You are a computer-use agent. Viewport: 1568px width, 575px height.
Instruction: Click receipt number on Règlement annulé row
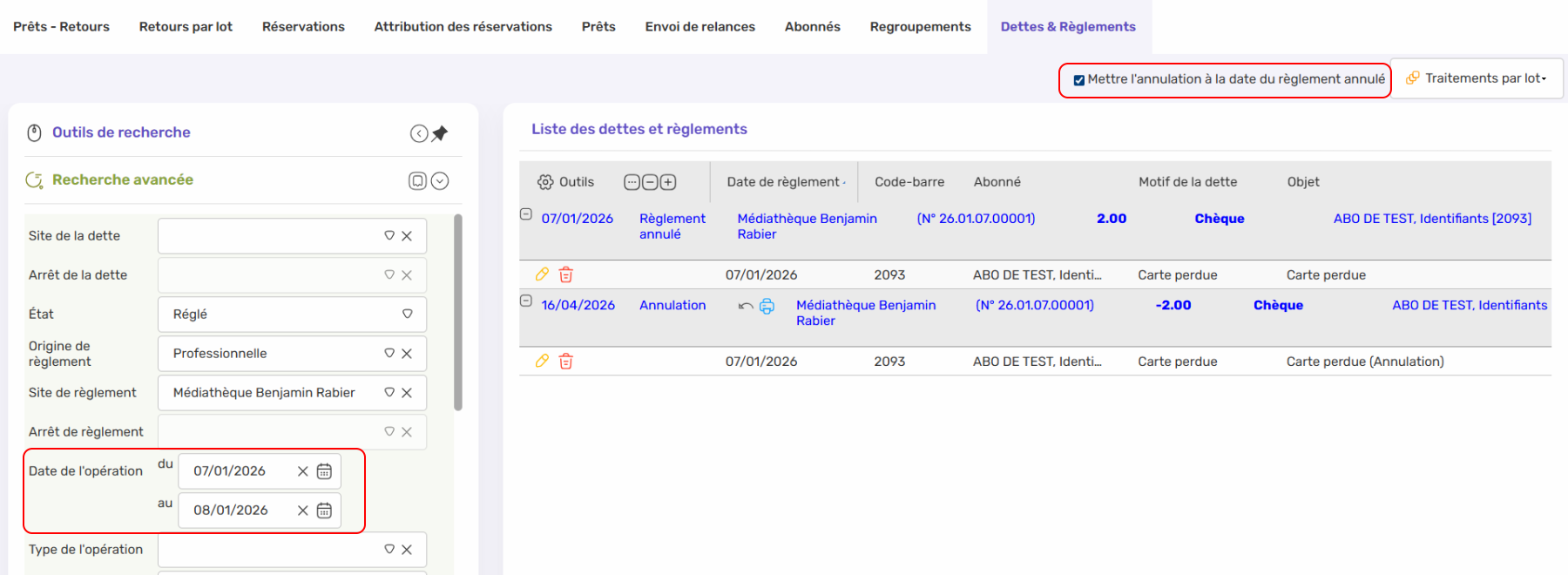[976, 219]
